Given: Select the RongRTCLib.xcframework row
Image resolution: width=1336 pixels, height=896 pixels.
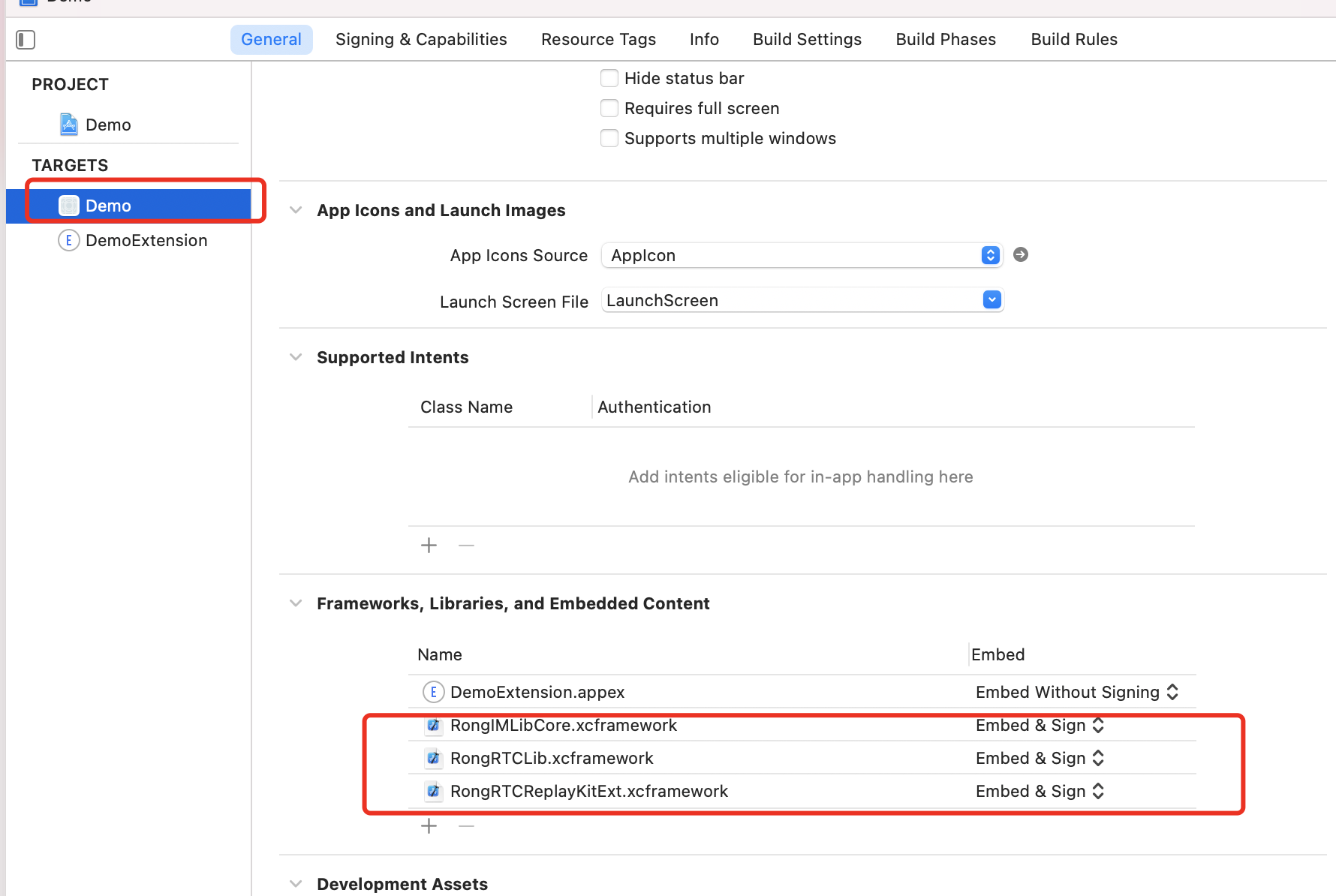Looking at the screenshot, I should click(x=802, y=758).
